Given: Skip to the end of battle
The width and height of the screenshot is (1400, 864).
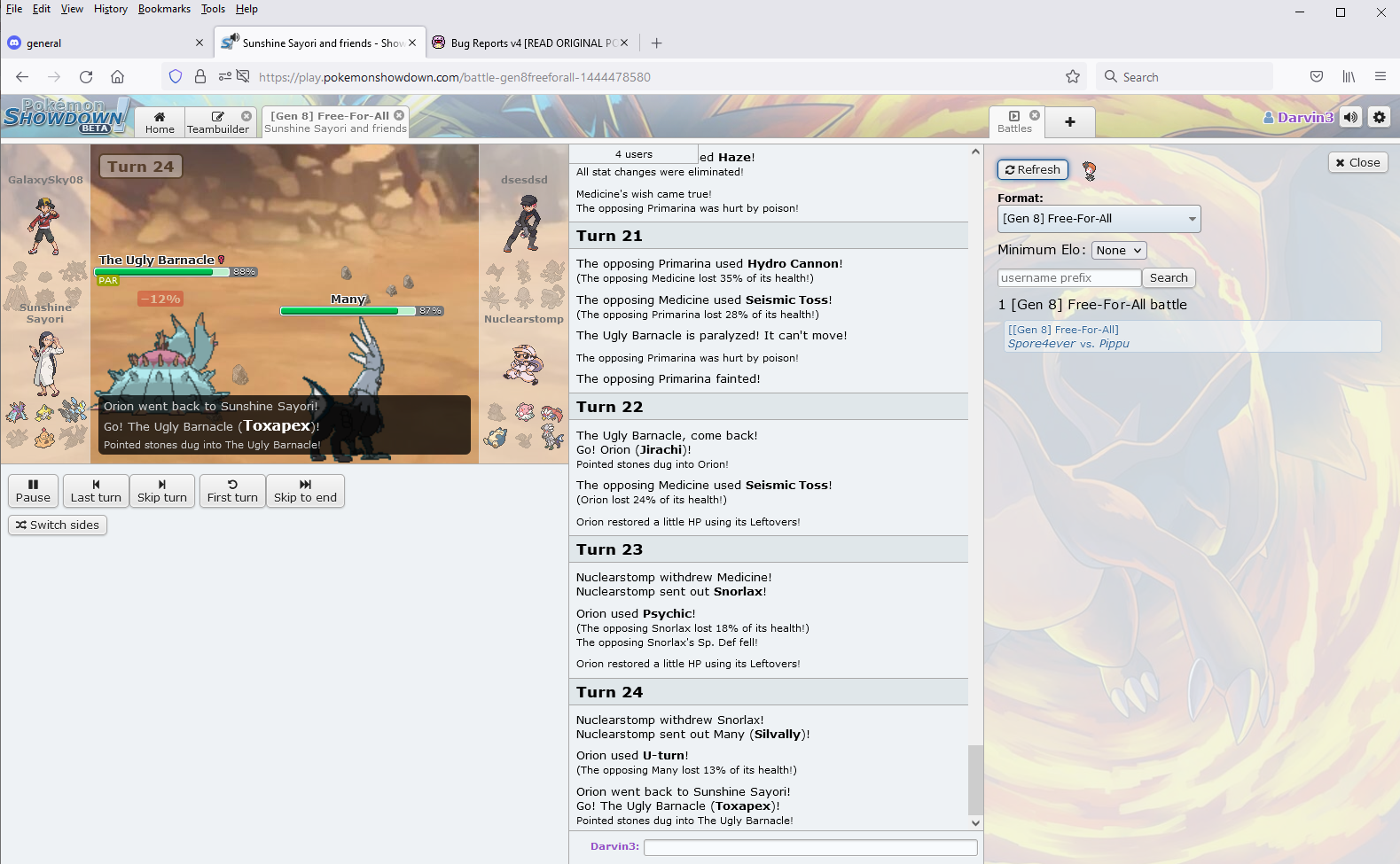Looking at the screenshot, I should [x=305, y=491].
